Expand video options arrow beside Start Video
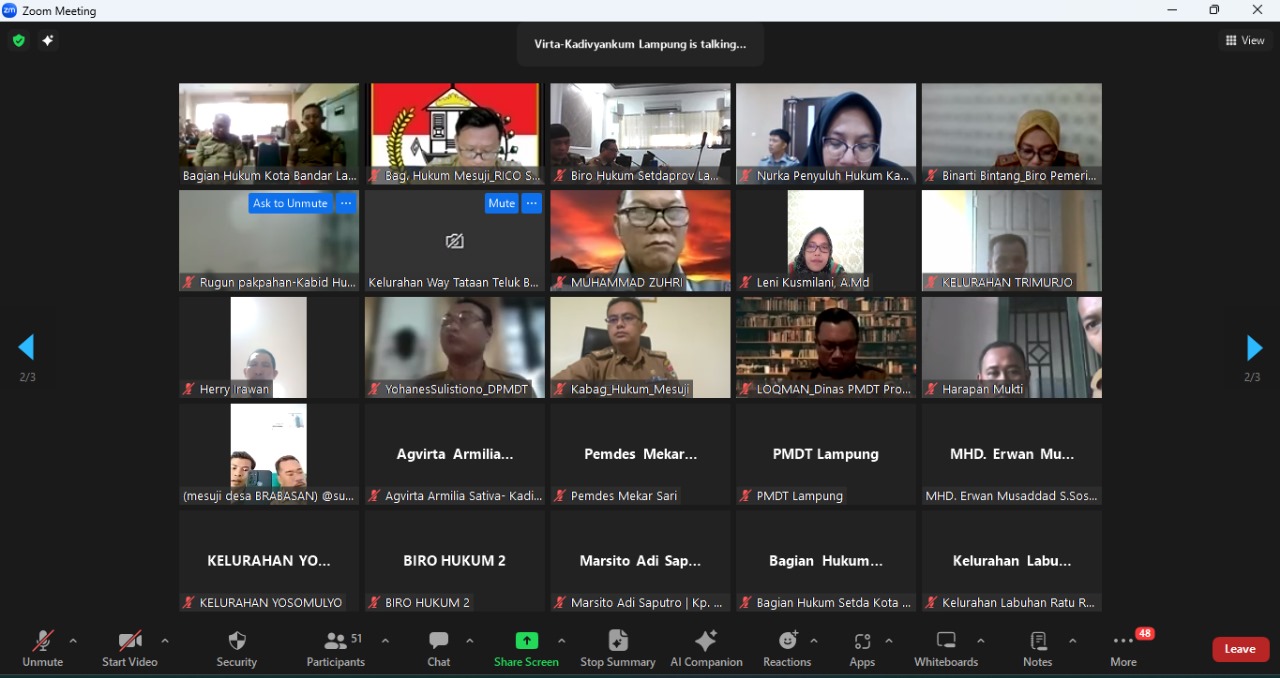Image resolution: width=1280 pixels, height=678 pixels. tap(165, 641)
